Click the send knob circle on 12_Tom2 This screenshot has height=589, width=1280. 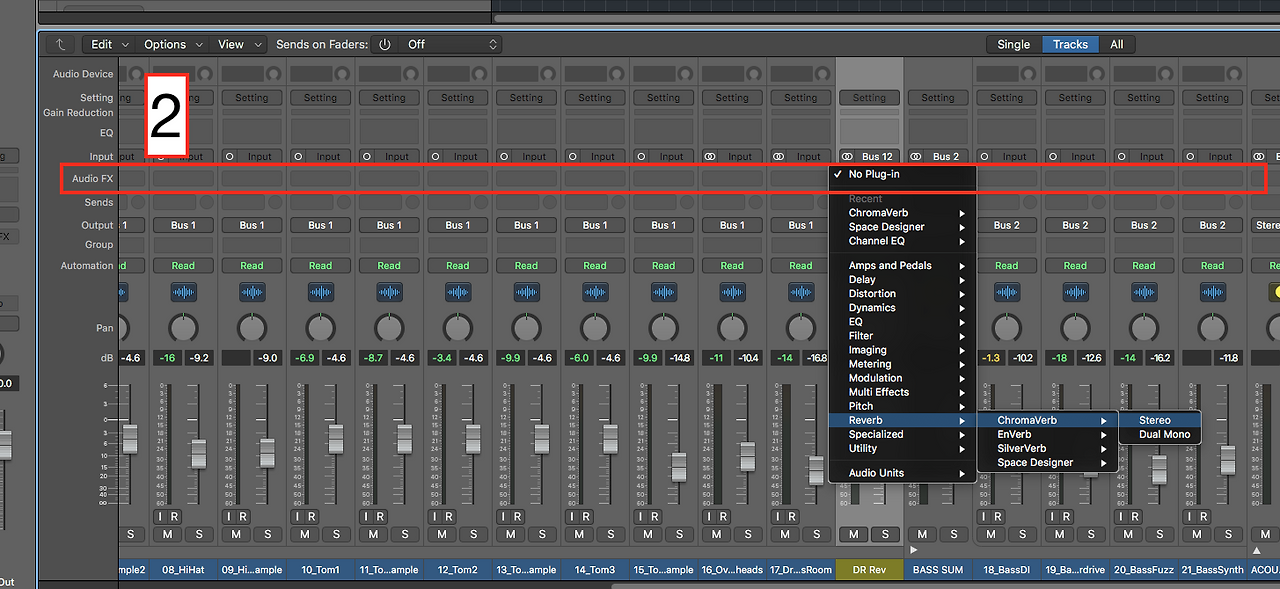coord(482,202)
